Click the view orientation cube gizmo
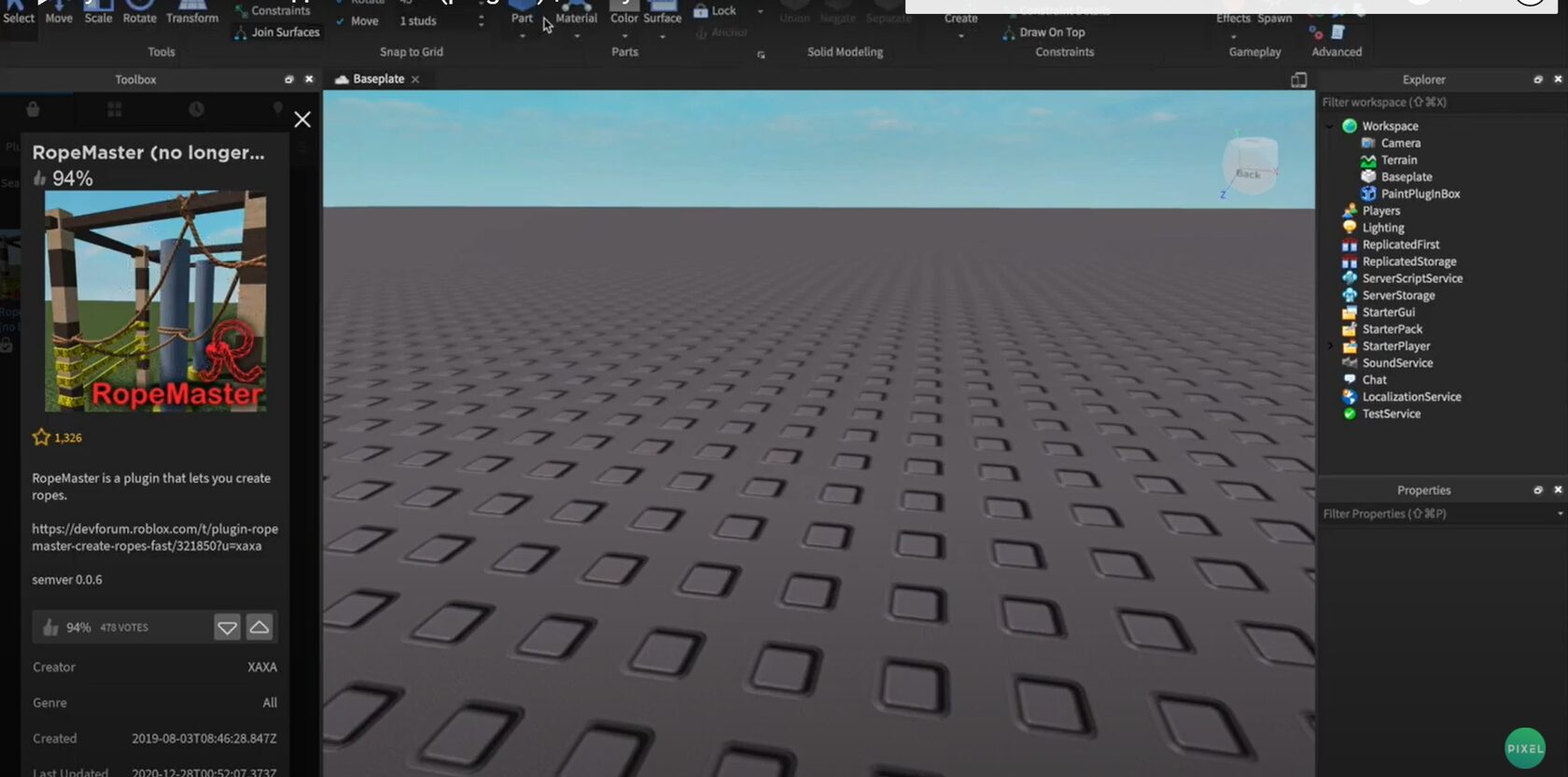Screen dimensions: 1568x777 pyautogui.click(x=1250, y=165)
